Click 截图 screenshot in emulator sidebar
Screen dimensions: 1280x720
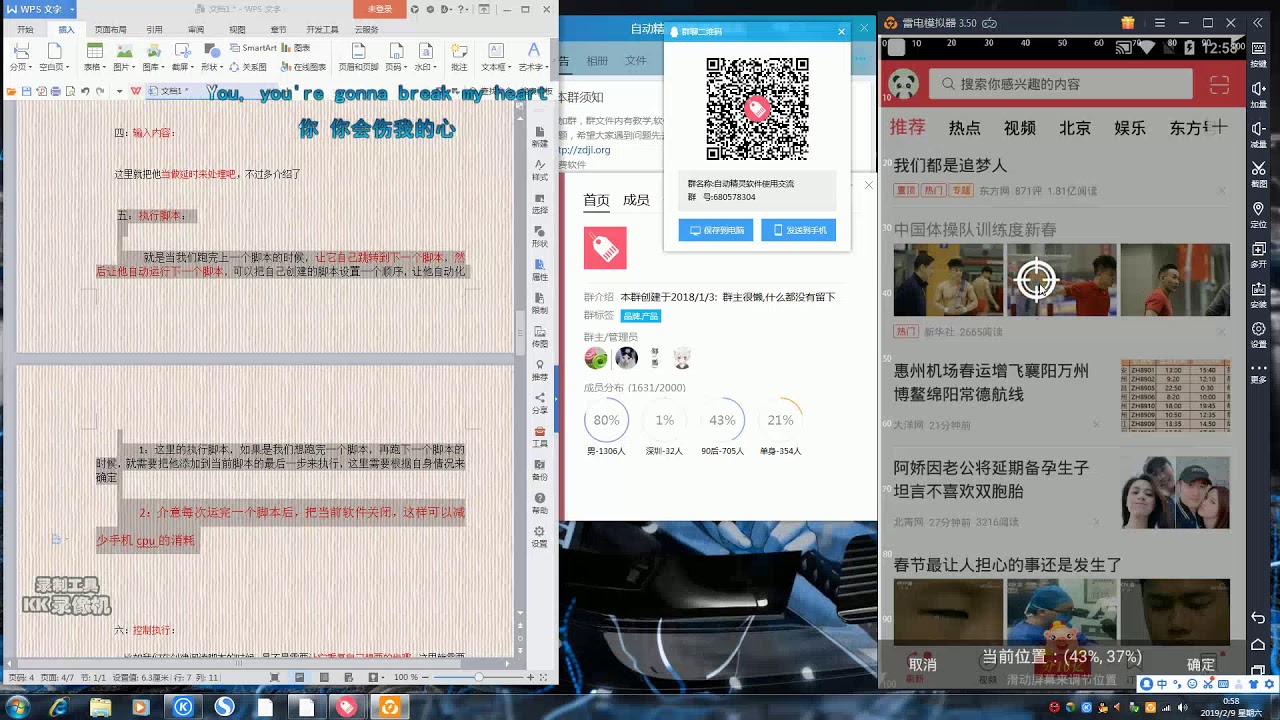pos(1259,174)
